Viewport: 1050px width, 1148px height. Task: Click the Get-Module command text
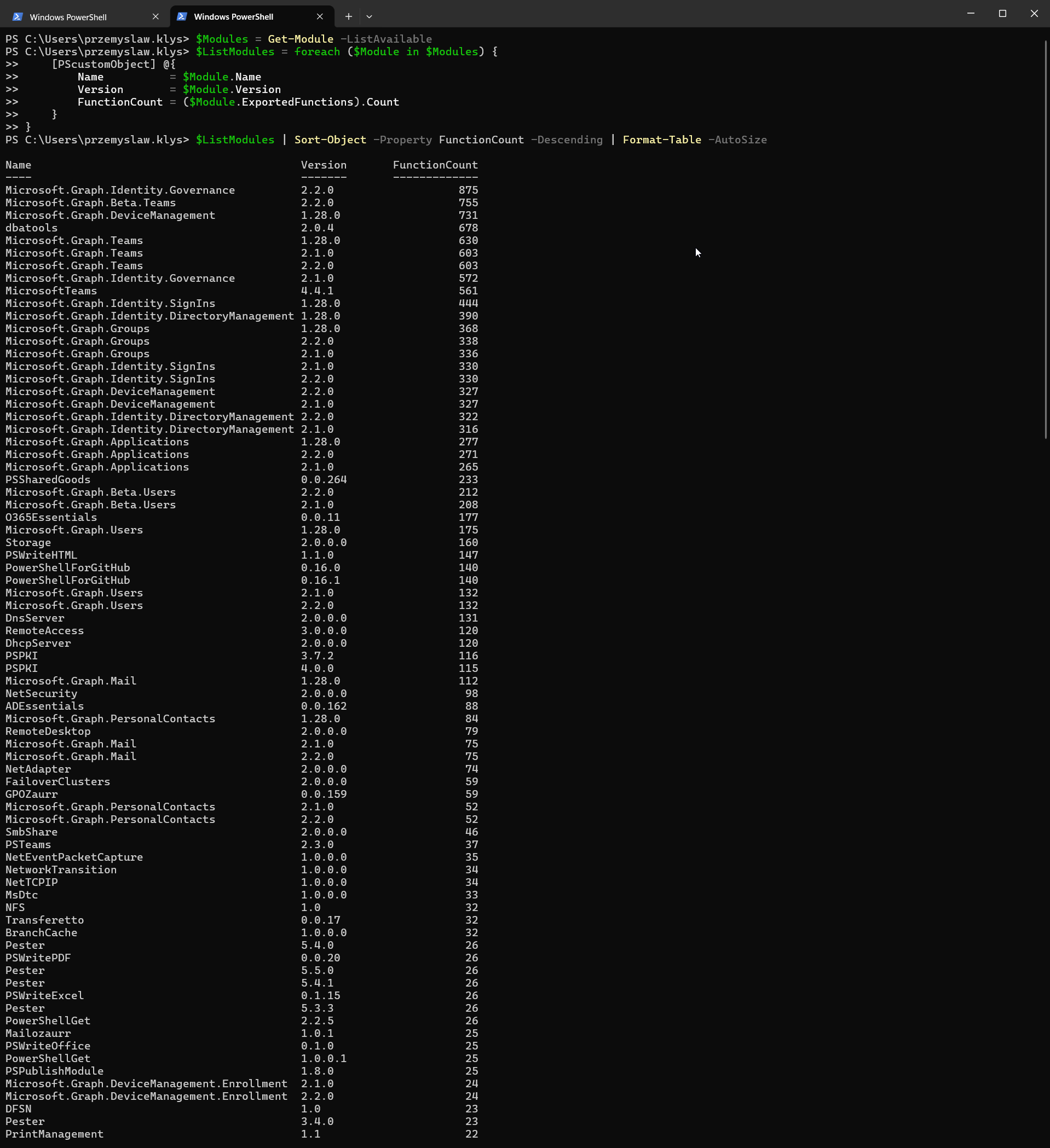tap(300, 39)
